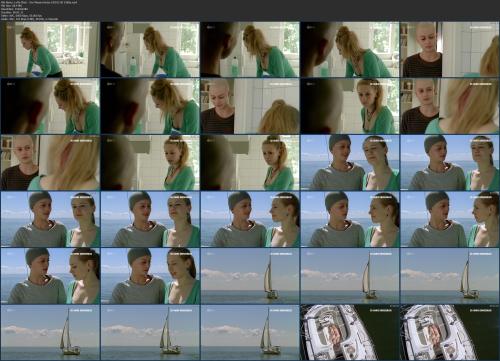Click the first sailboat thumbnail in the fifth row

tap(250, 276)
